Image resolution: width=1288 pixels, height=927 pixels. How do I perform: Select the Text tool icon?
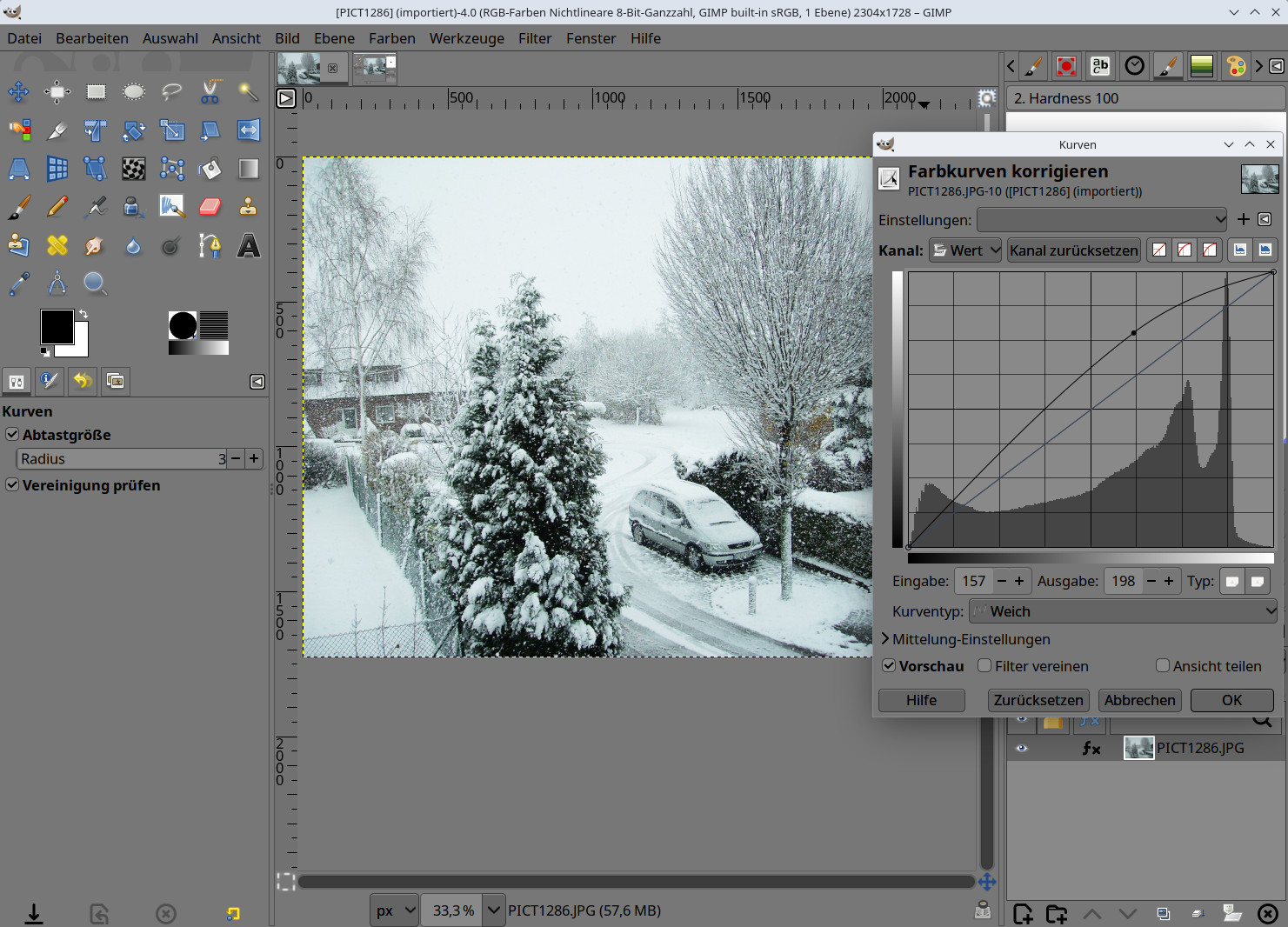pyautogui.click(x=249, y=246)
